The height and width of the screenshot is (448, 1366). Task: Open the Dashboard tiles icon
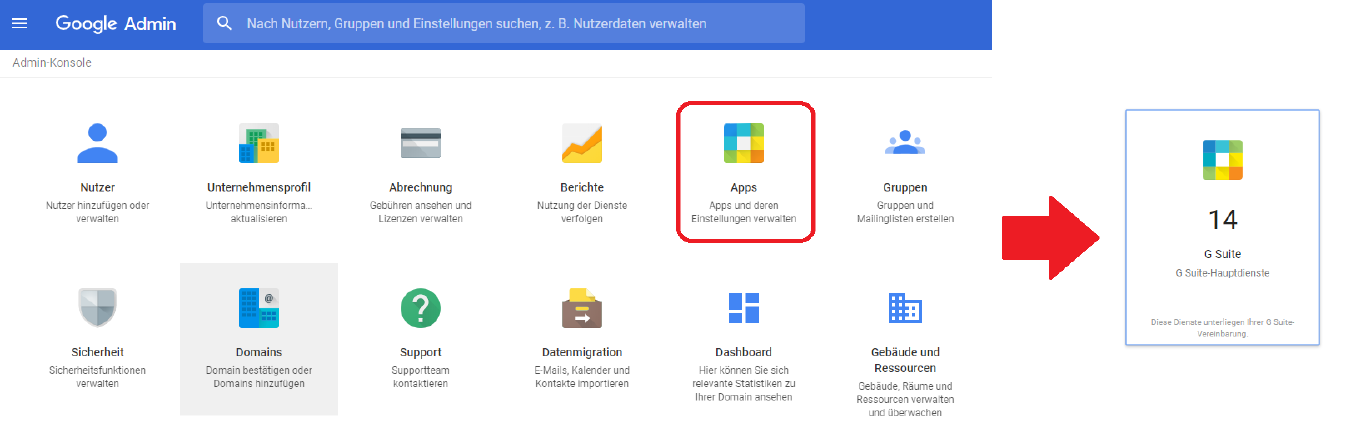743,307
